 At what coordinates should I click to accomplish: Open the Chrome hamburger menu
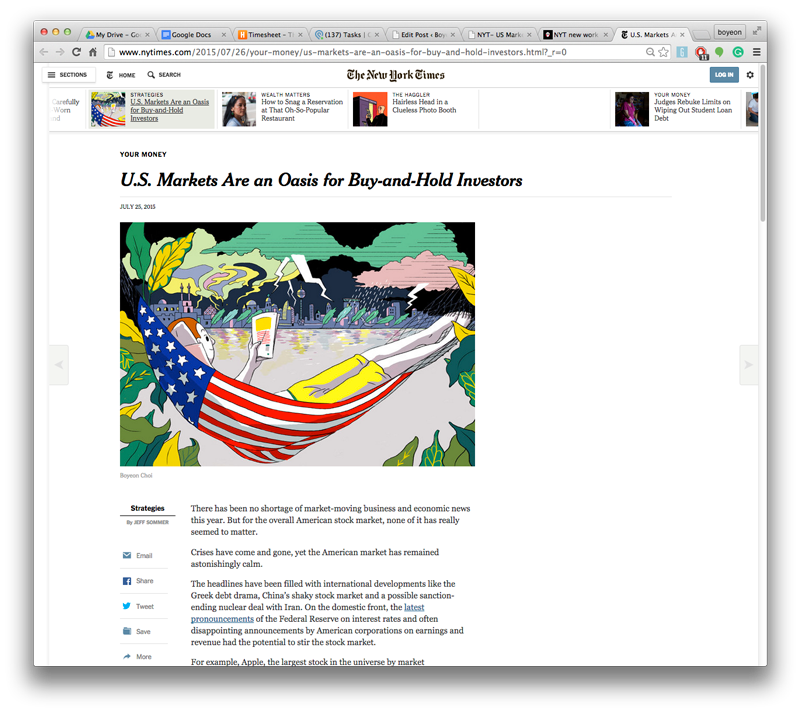757,52
